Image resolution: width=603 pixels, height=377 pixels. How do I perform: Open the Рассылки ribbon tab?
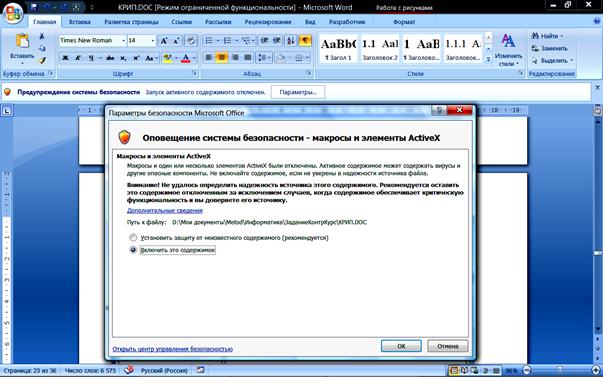point(218,22)
